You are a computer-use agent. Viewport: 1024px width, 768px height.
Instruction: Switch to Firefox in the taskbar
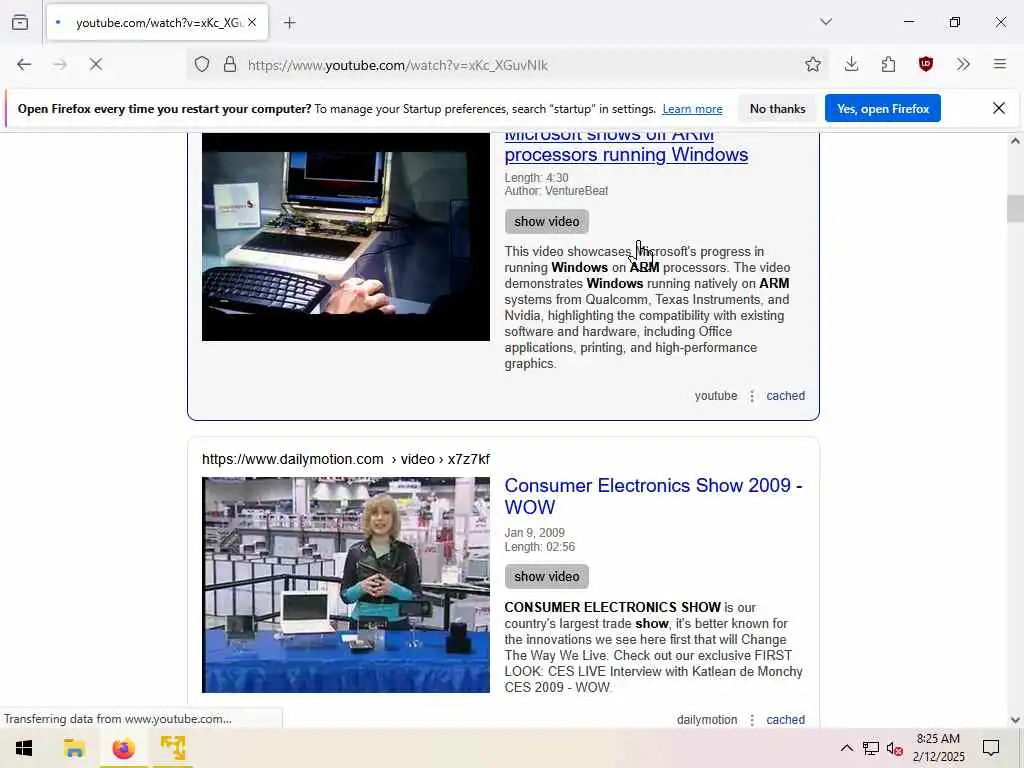[123, 748]
